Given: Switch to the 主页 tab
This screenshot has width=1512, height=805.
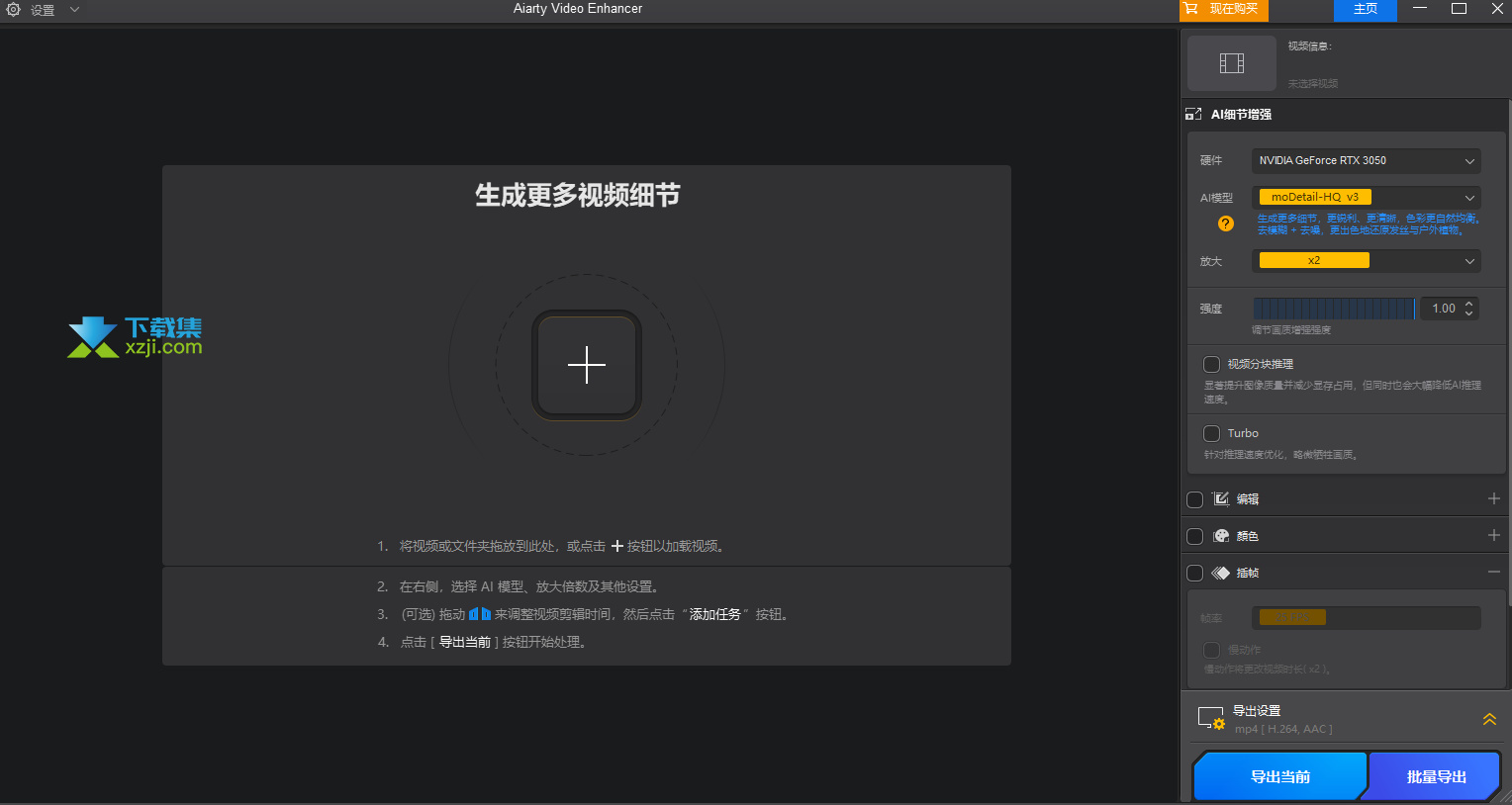Looking at the screenshot, I should [x=1365, y=10].
